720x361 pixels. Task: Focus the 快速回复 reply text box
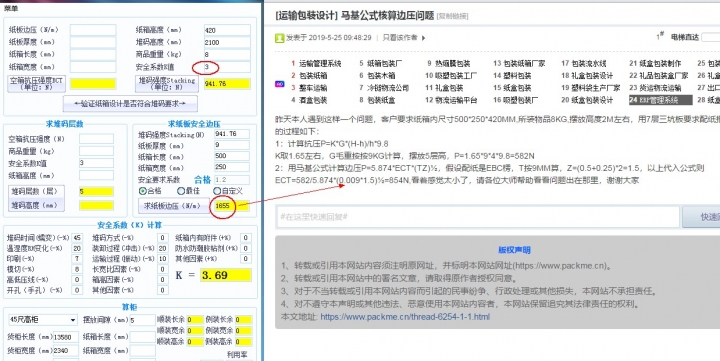(478, 217)
